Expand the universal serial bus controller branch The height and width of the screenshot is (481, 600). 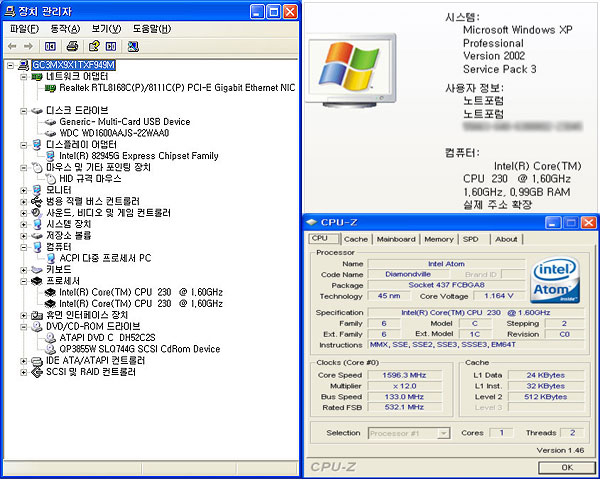pos(24,202)
